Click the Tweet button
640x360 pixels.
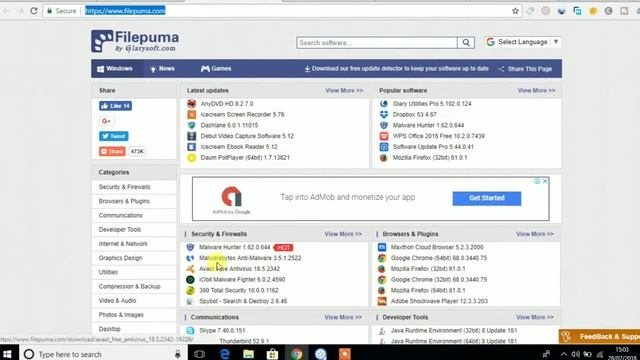click(113, 136)
